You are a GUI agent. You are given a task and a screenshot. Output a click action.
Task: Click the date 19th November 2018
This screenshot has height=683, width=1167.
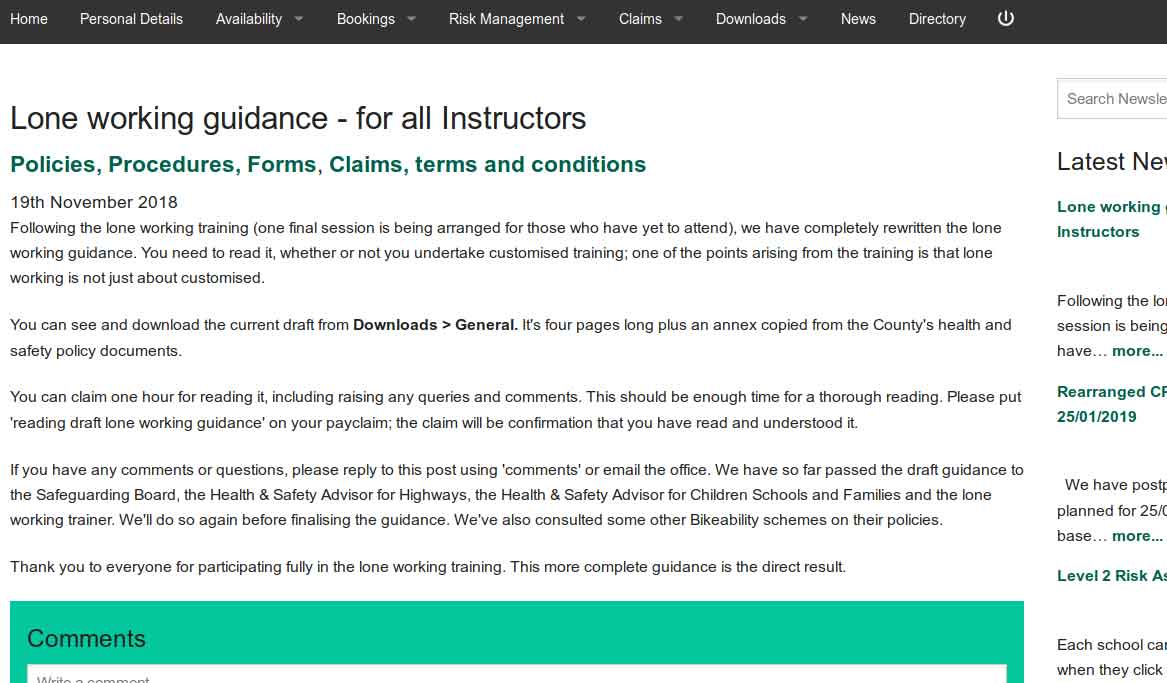tap(94, 202)
